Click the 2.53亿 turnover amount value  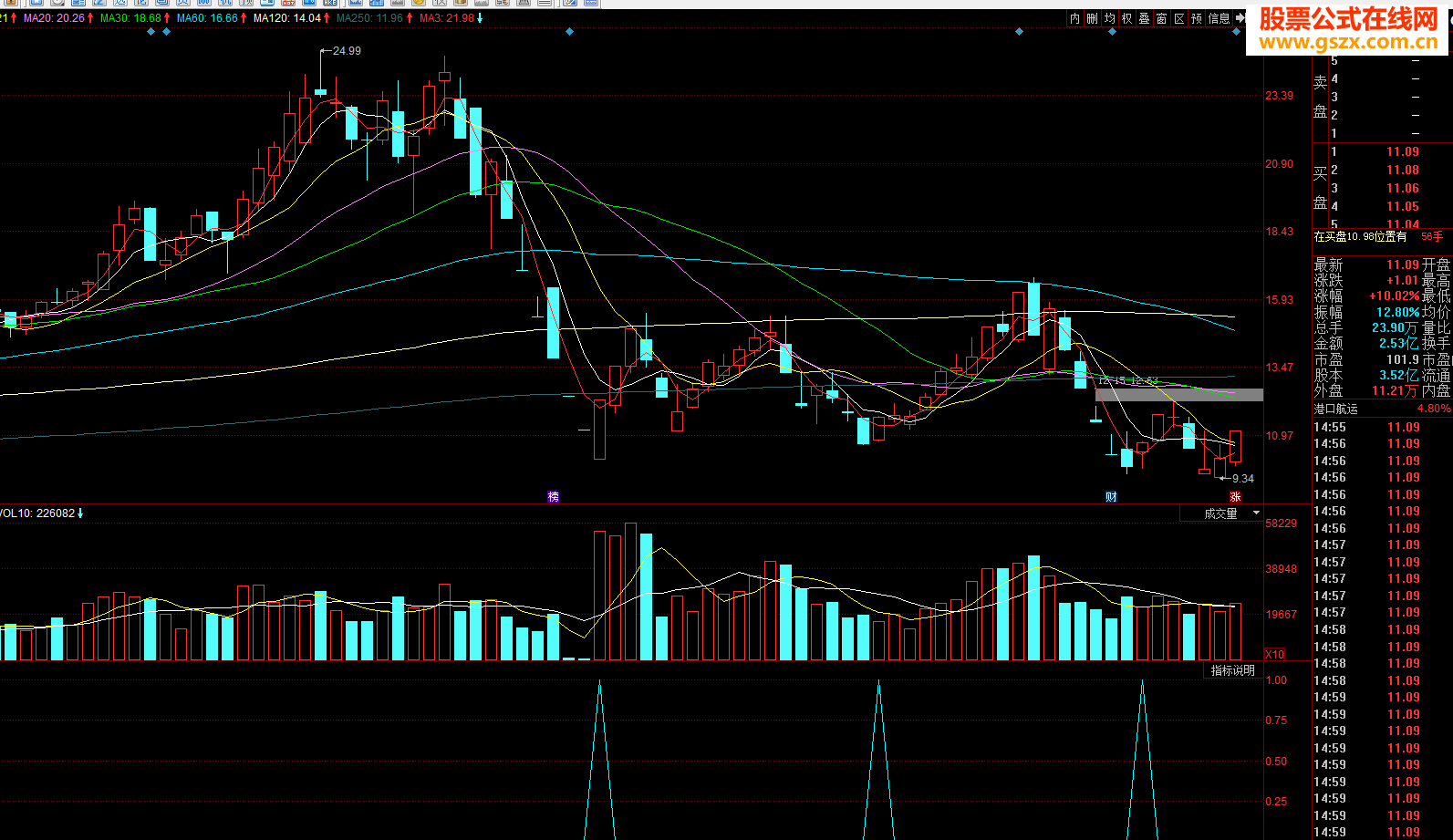[x=1399, y=343]
